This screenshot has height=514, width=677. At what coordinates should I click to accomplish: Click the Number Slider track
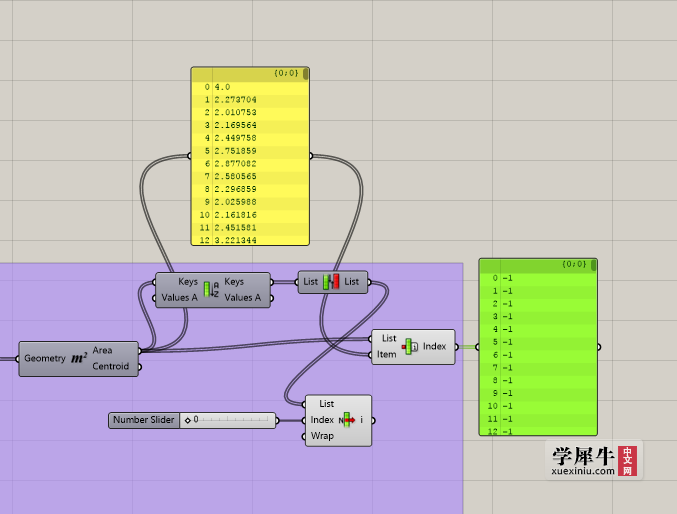click(228, 420)
